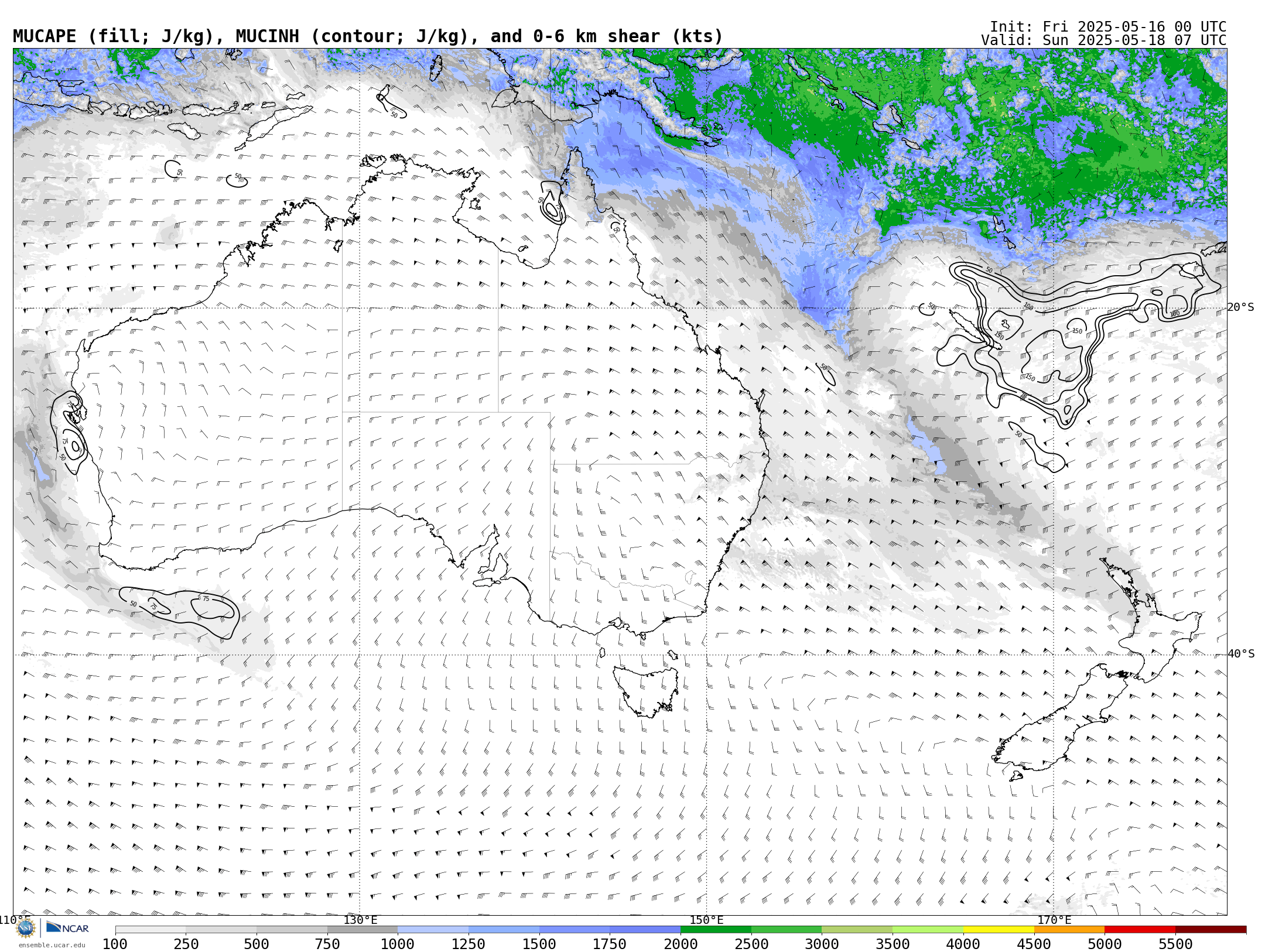
Task: Click the Init: Fri 2025-05-16 00 UTC text
Action: [x=1108, y=27]
